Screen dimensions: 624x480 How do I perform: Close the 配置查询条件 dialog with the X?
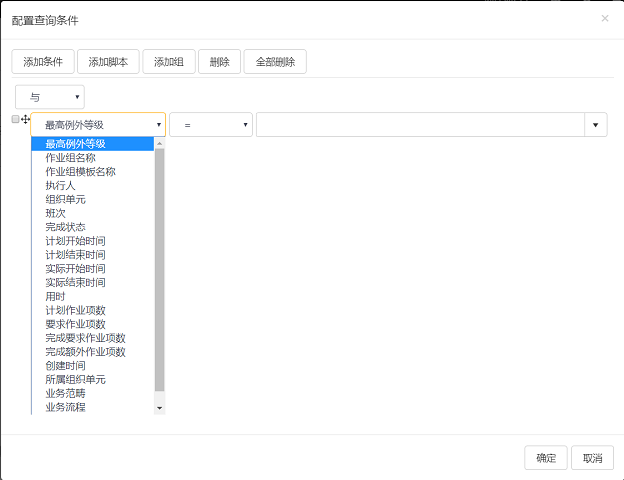[604, 18]
